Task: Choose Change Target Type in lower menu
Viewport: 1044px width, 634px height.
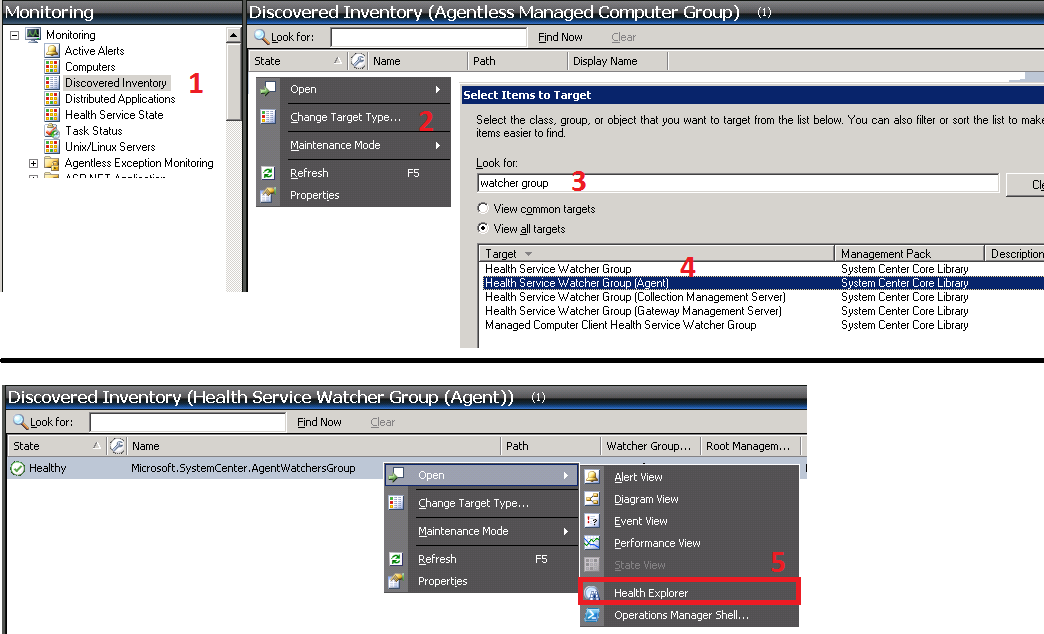Action: coord(473,503)
